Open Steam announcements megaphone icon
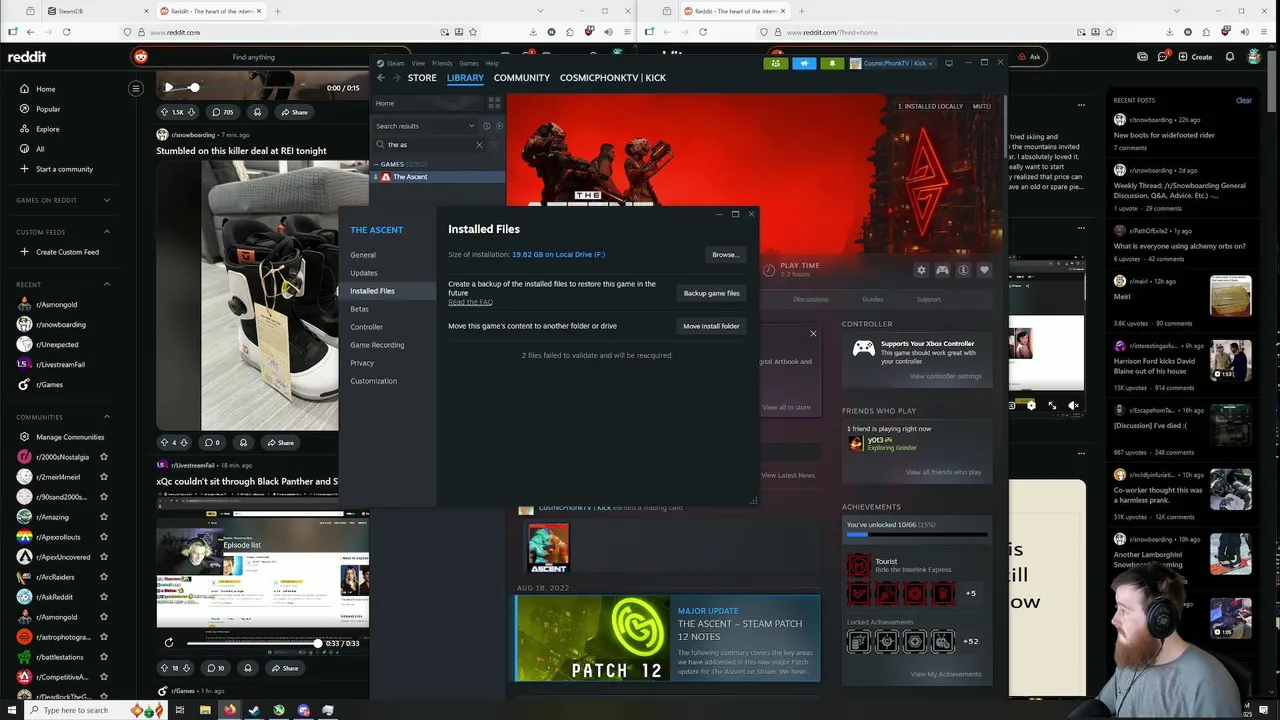The height and width of the screenshot is (720, 1280). [804, 63]
